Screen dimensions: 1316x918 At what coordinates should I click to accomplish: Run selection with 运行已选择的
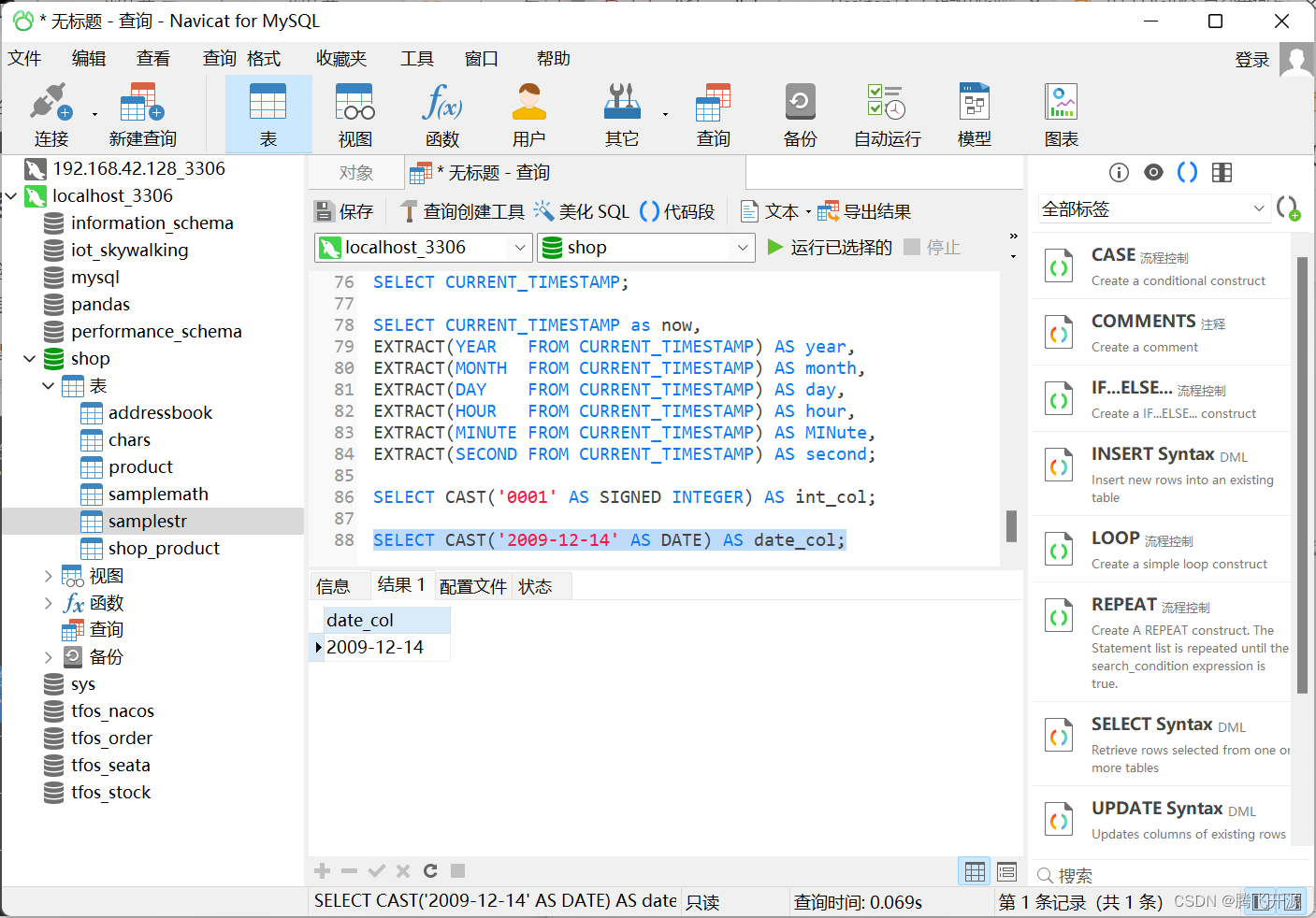(830, 248)
